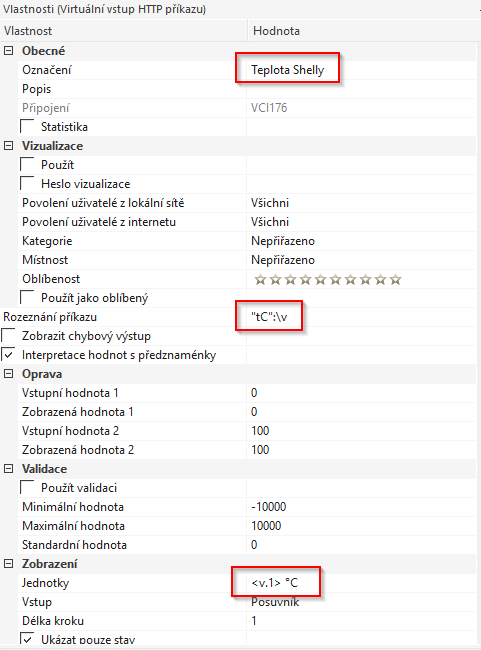Viewport: 481px width, 650px height.
Task: Uncheck Interpretace hodnot s předznaménky
Action: 8,355
